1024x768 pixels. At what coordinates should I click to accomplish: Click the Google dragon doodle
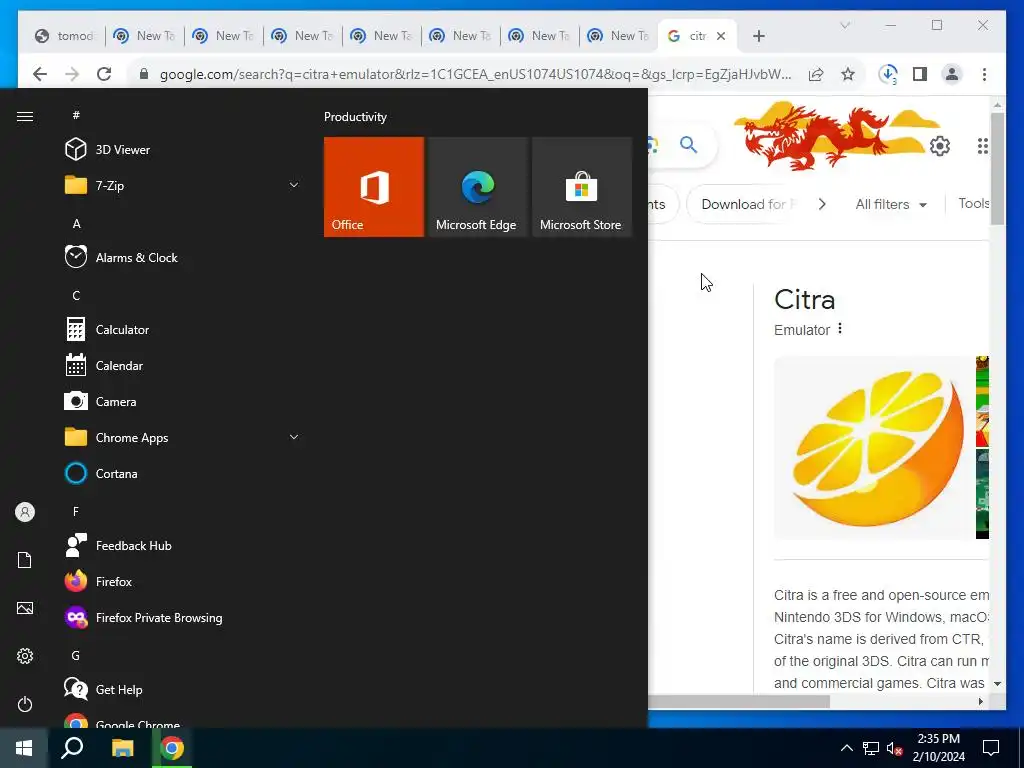pos(835,135)
